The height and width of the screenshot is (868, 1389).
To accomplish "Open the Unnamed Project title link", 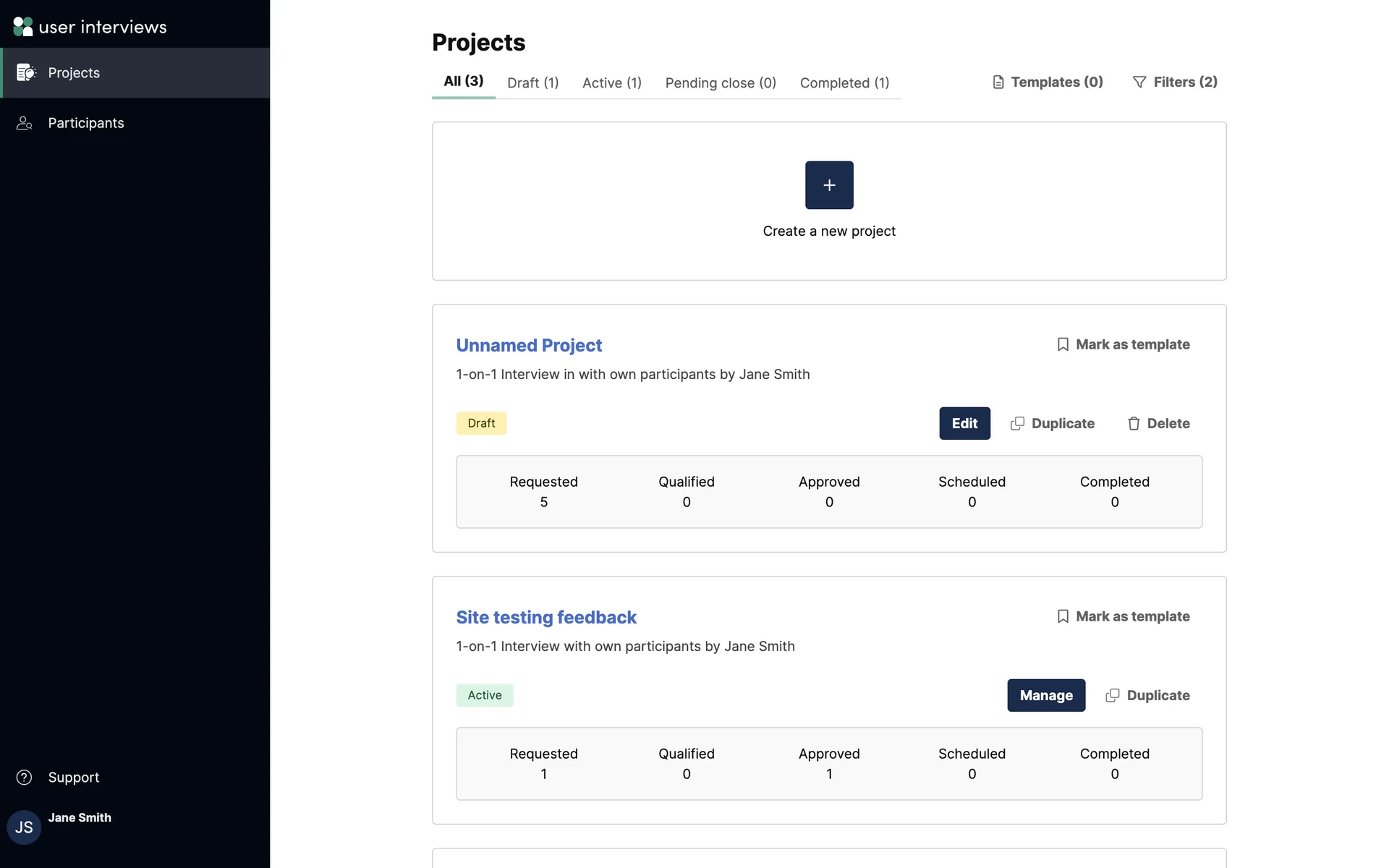I will tap(529, 346).
